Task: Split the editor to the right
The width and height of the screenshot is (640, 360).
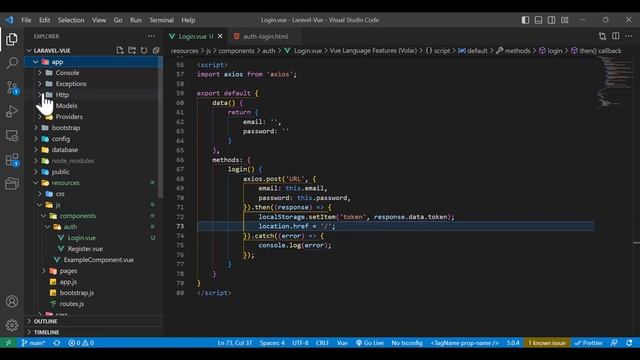Action: [616, 36]
